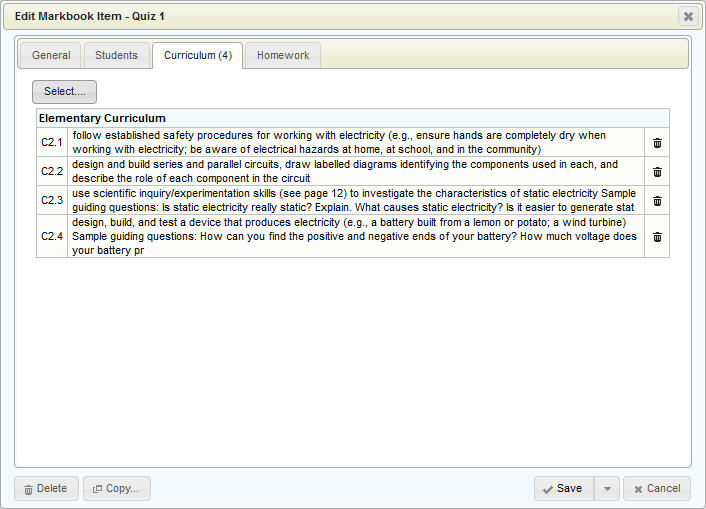This screenshot has width=706, height=509.
Task: Close the Edit Markbook Item dialog
Action: (x=688, y=16)
